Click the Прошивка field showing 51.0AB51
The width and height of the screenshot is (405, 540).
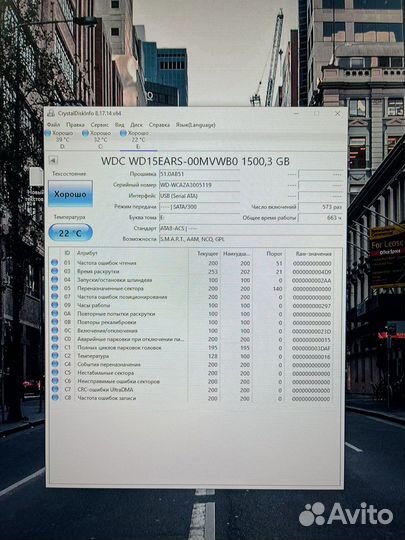click(x=199, y=174)
